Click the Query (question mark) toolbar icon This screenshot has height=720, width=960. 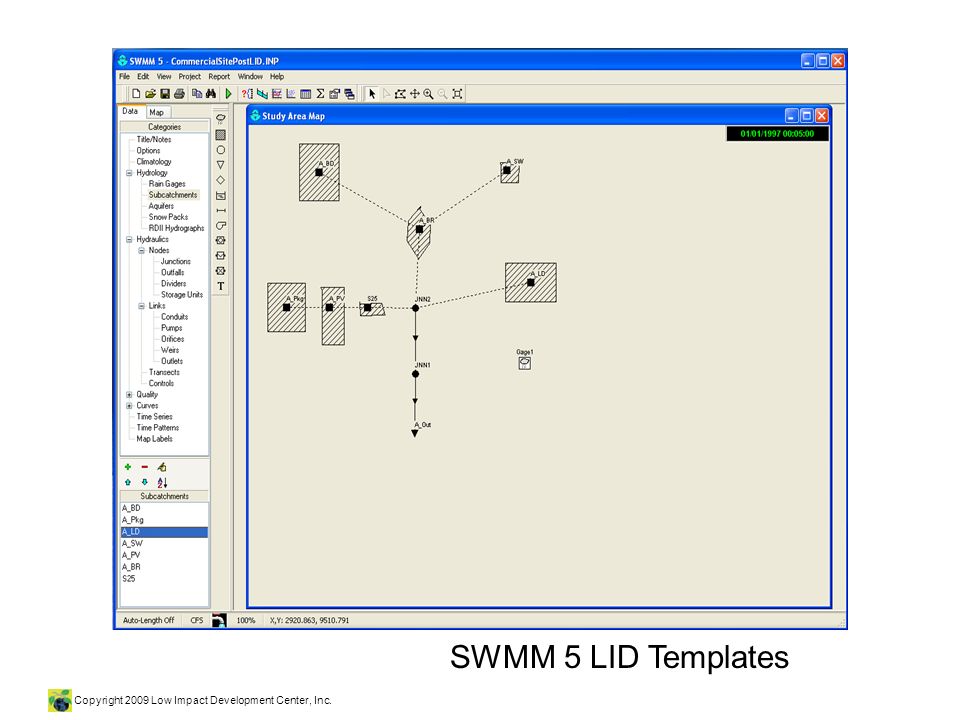247,94
